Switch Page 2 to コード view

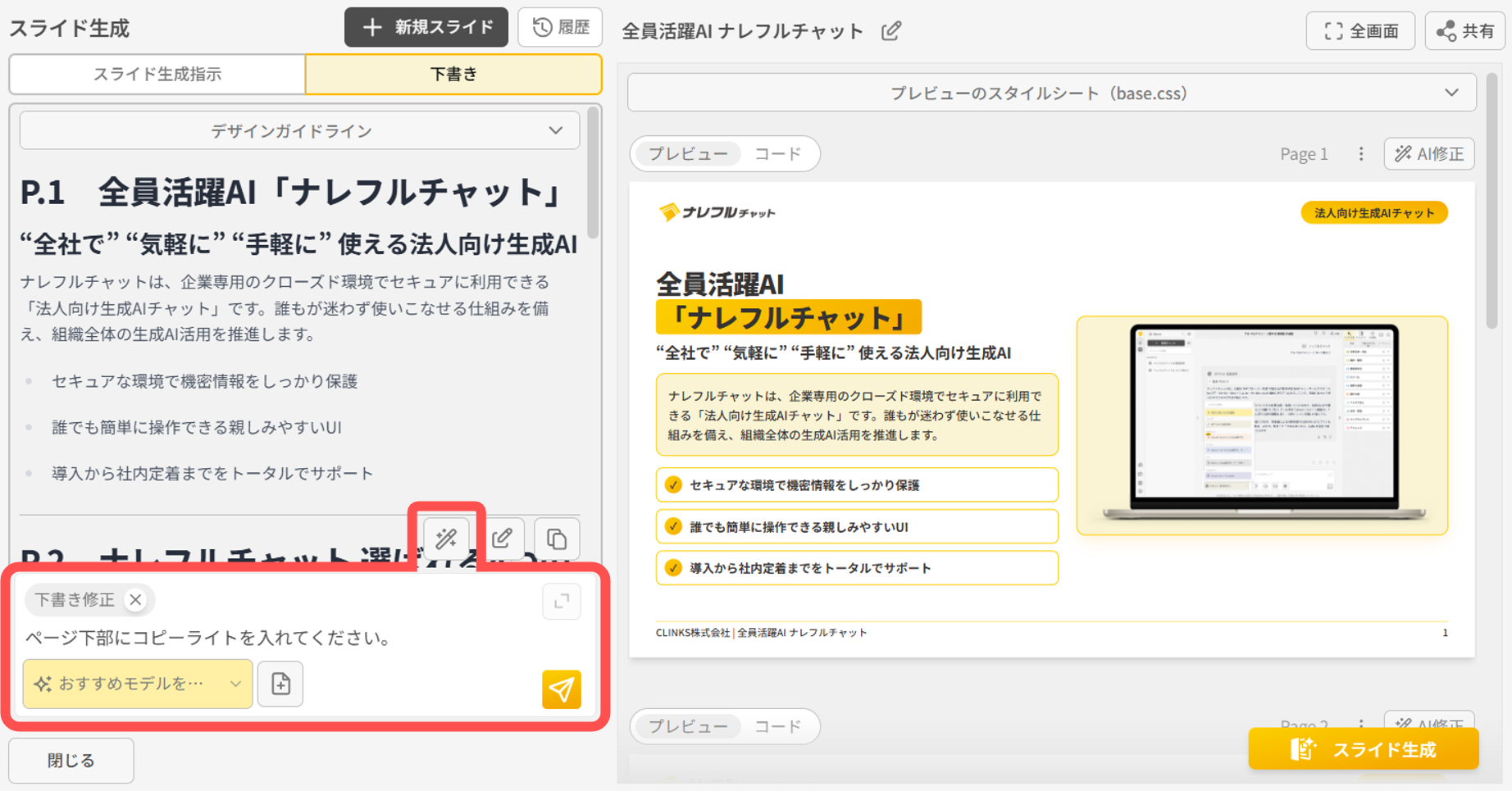tap(777, 726)
